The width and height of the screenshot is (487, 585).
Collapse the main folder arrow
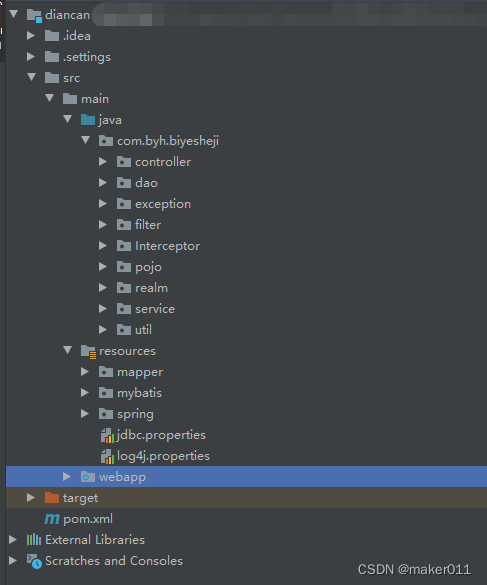pos(50,98)
